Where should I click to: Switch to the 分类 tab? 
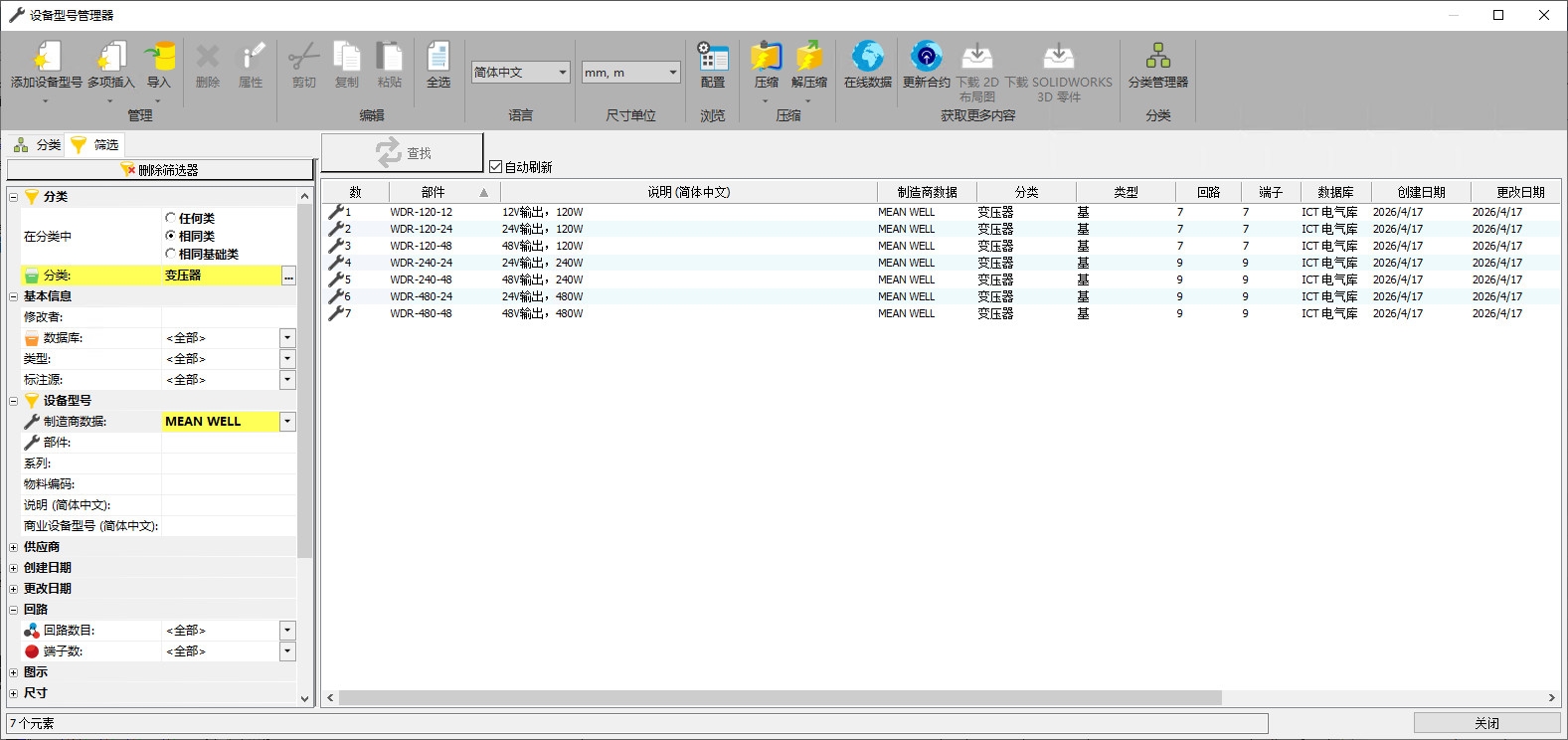[37, 145]
